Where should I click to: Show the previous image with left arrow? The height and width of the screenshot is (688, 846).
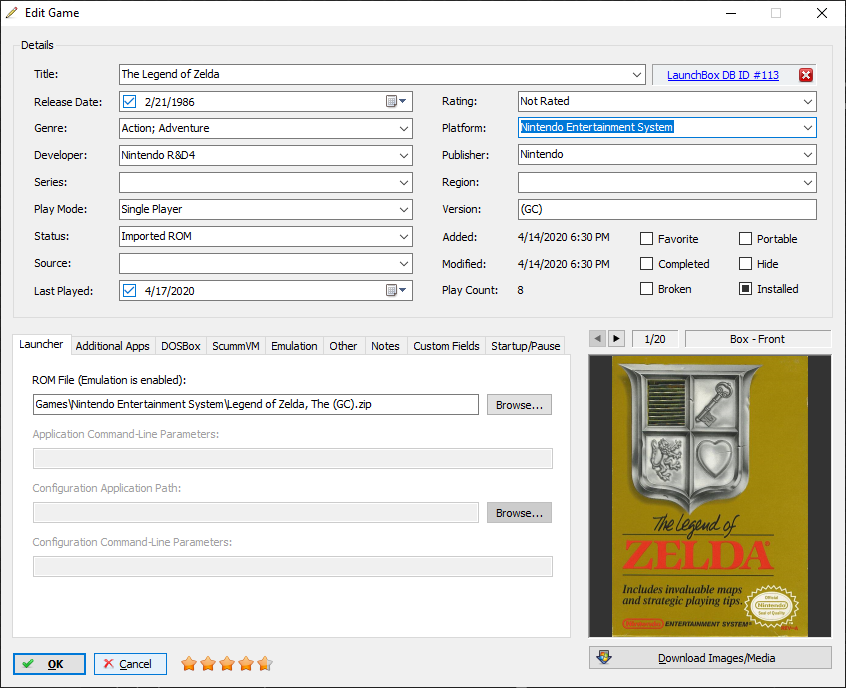(x=597, y=339)
